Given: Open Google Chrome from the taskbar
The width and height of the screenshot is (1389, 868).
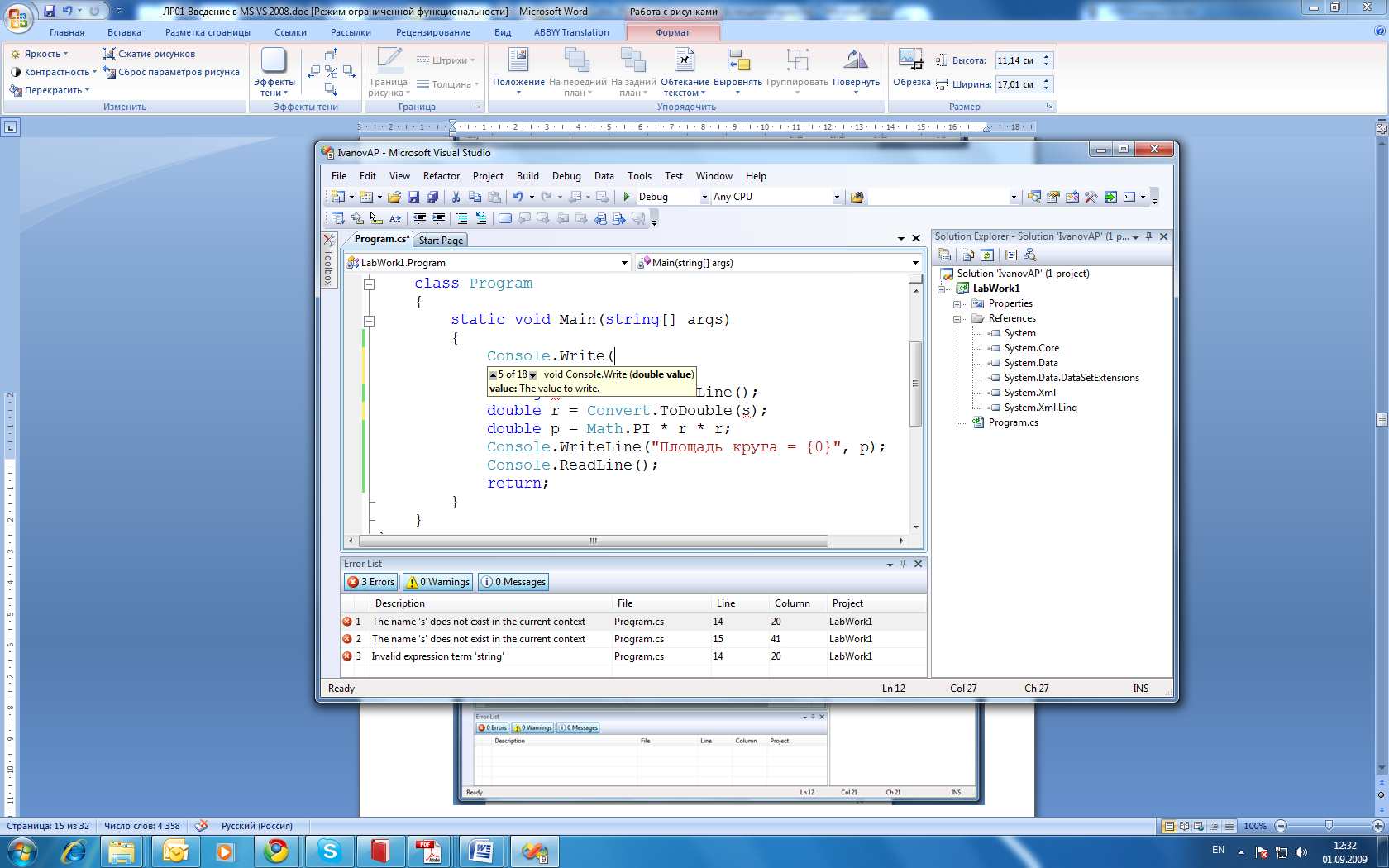Looking at the screenshot, I should tap(276, 851).
